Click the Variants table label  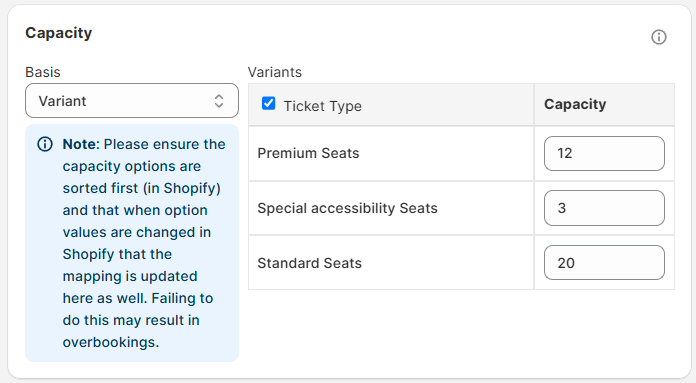pyautogui.click(x=275, y=72)
